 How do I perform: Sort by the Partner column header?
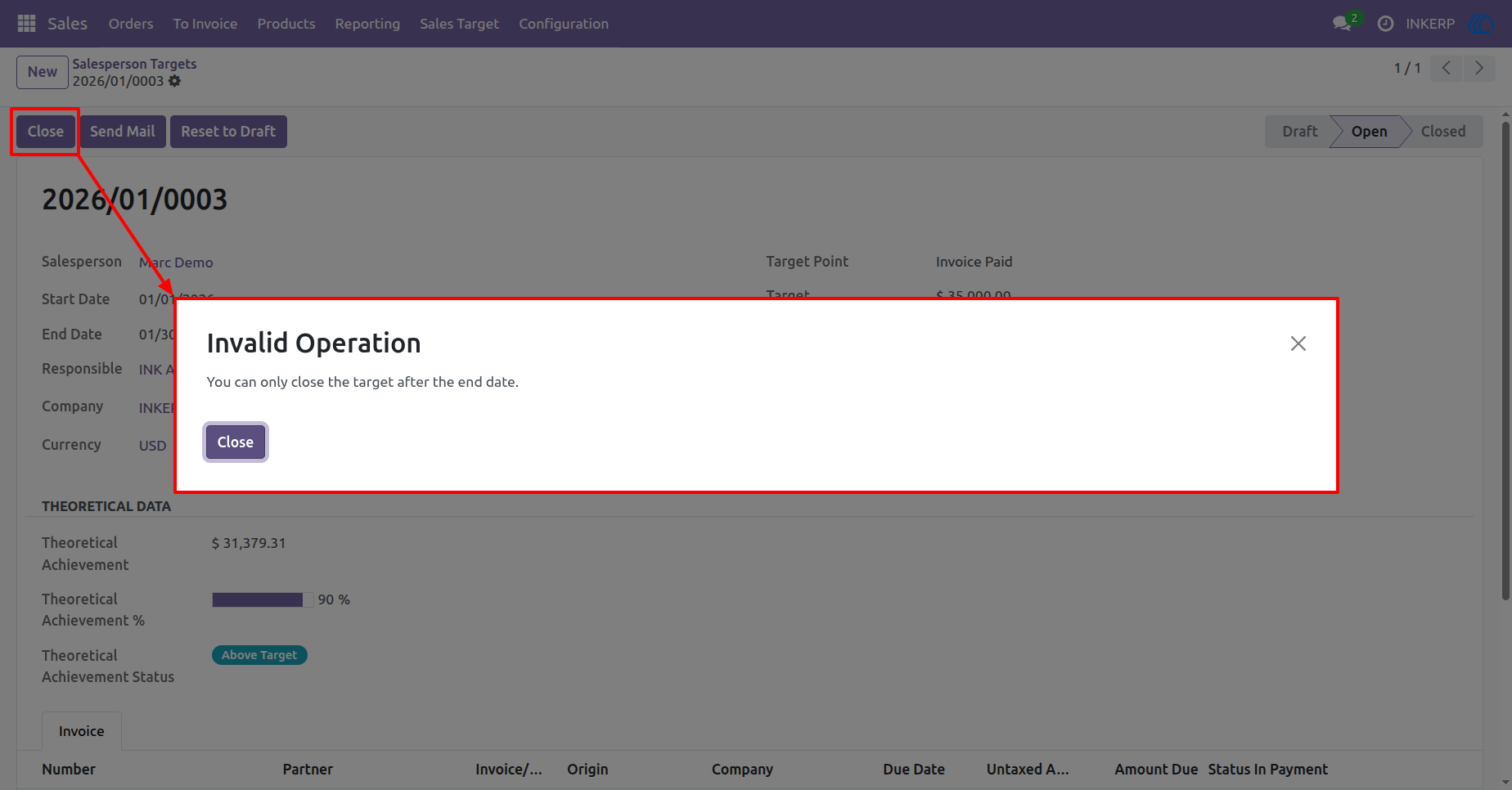(x=308, y=770)
